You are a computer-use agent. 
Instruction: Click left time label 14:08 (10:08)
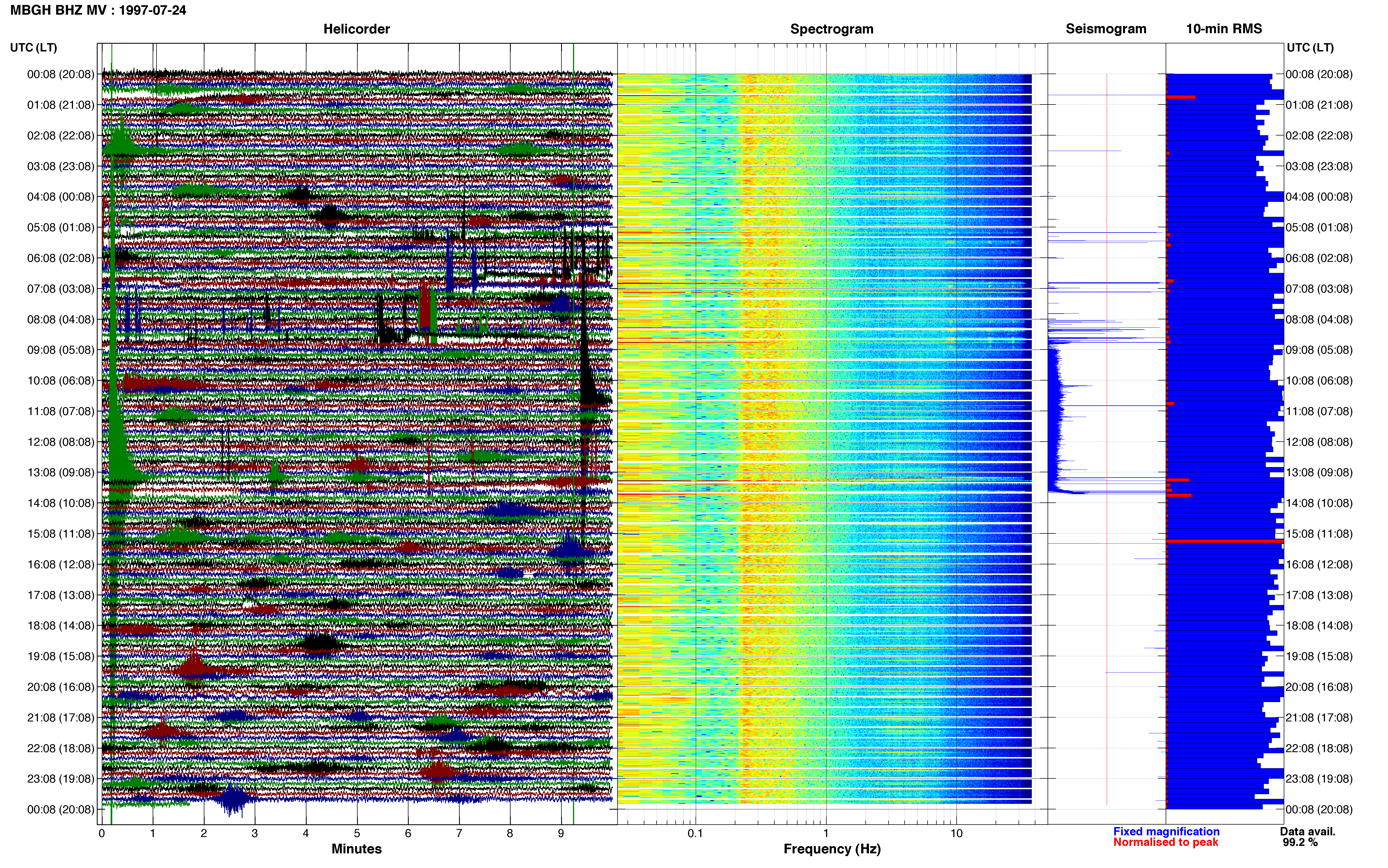pyautogui.click(x=61, y=504)
